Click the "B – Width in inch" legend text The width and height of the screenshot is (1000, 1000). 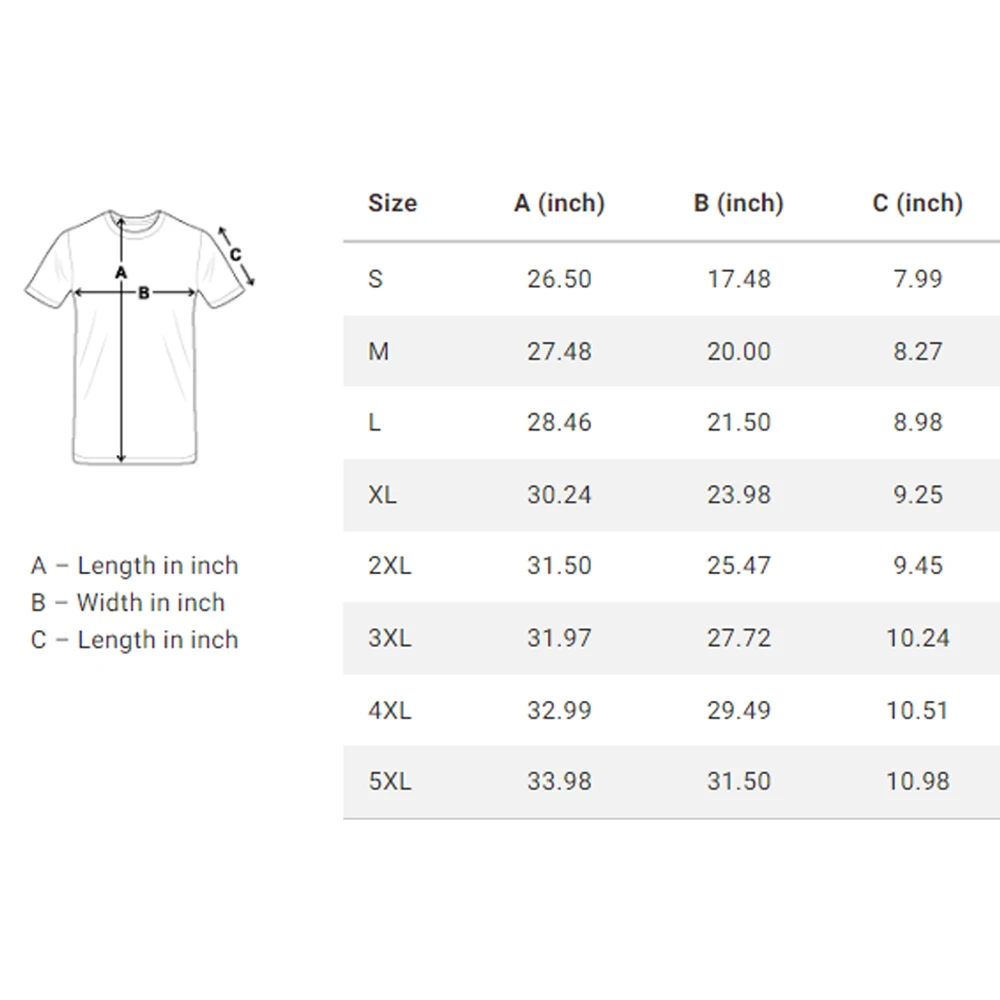[x=128, y=603]
